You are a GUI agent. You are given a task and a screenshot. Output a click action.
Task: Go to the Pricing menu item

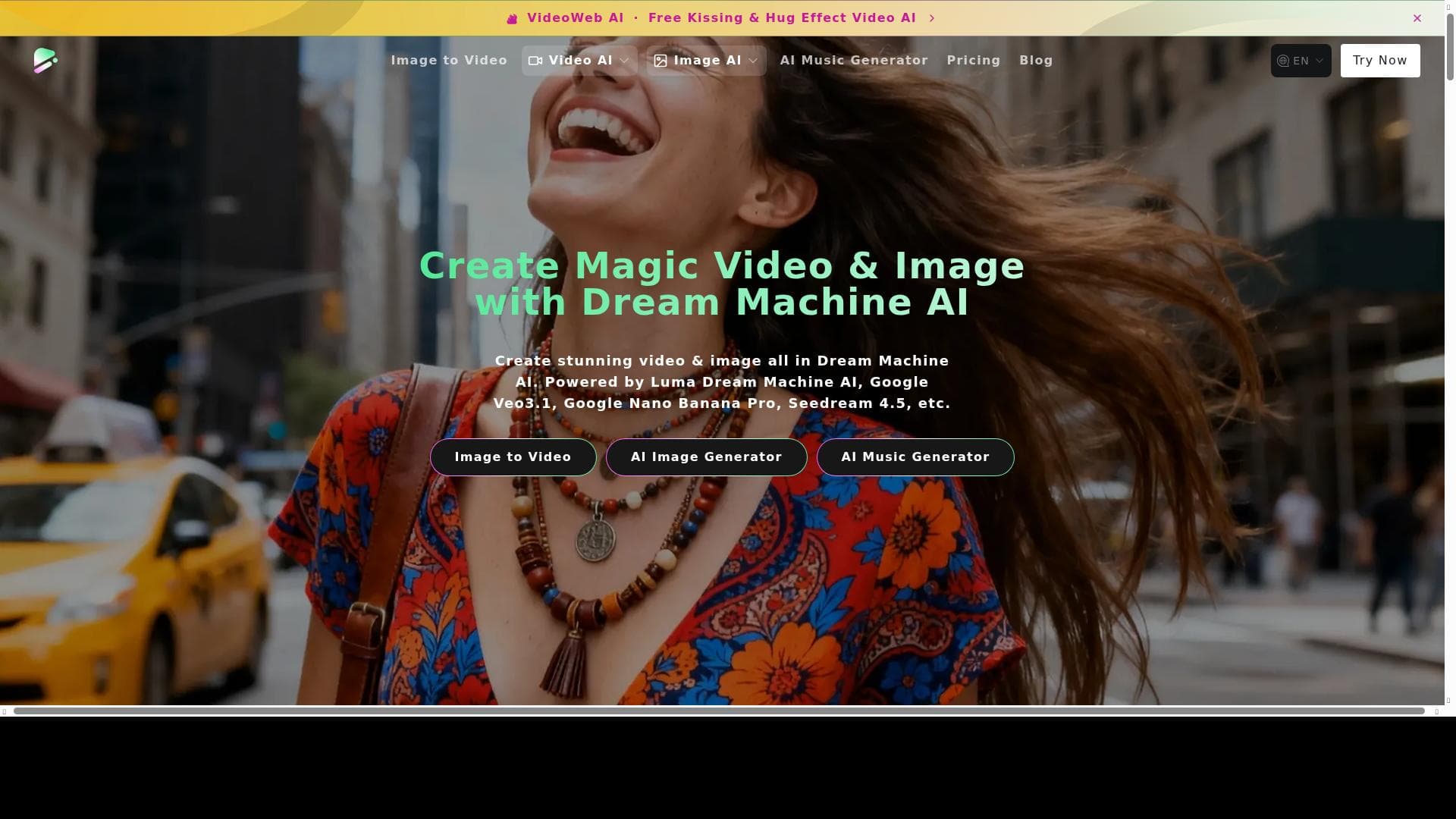click(x=973, y=61)
